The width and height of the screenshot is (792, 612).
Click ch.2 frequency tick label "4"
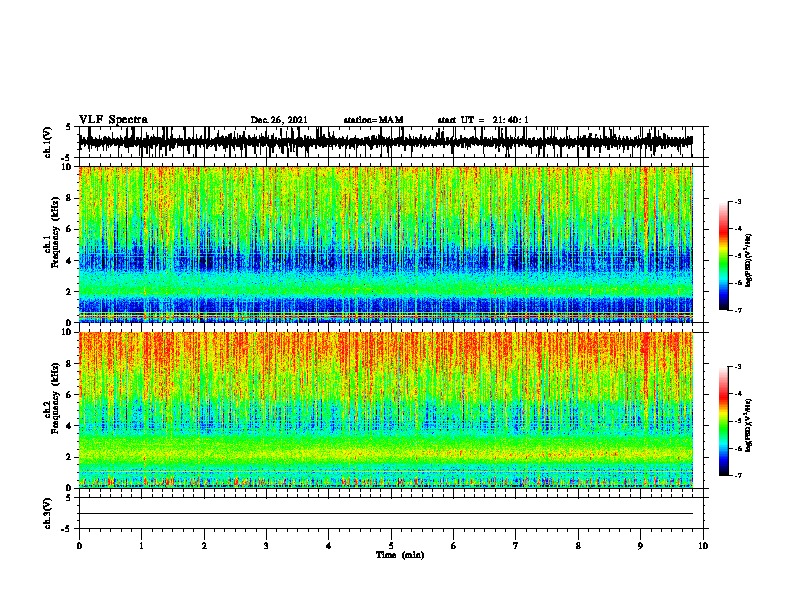point(70,426)
